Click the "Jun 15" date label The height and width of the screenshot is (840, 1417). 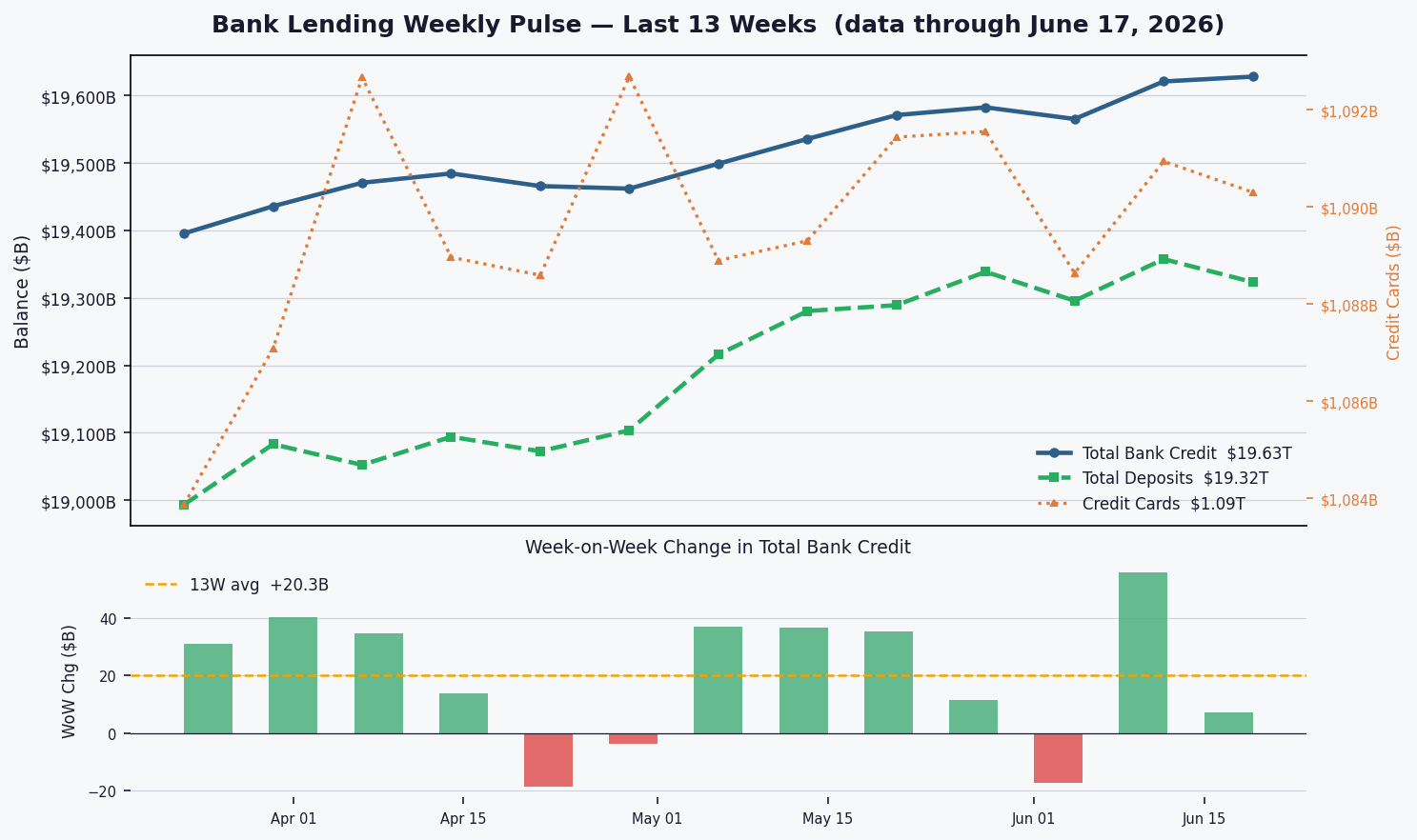tap(1204, 819)
